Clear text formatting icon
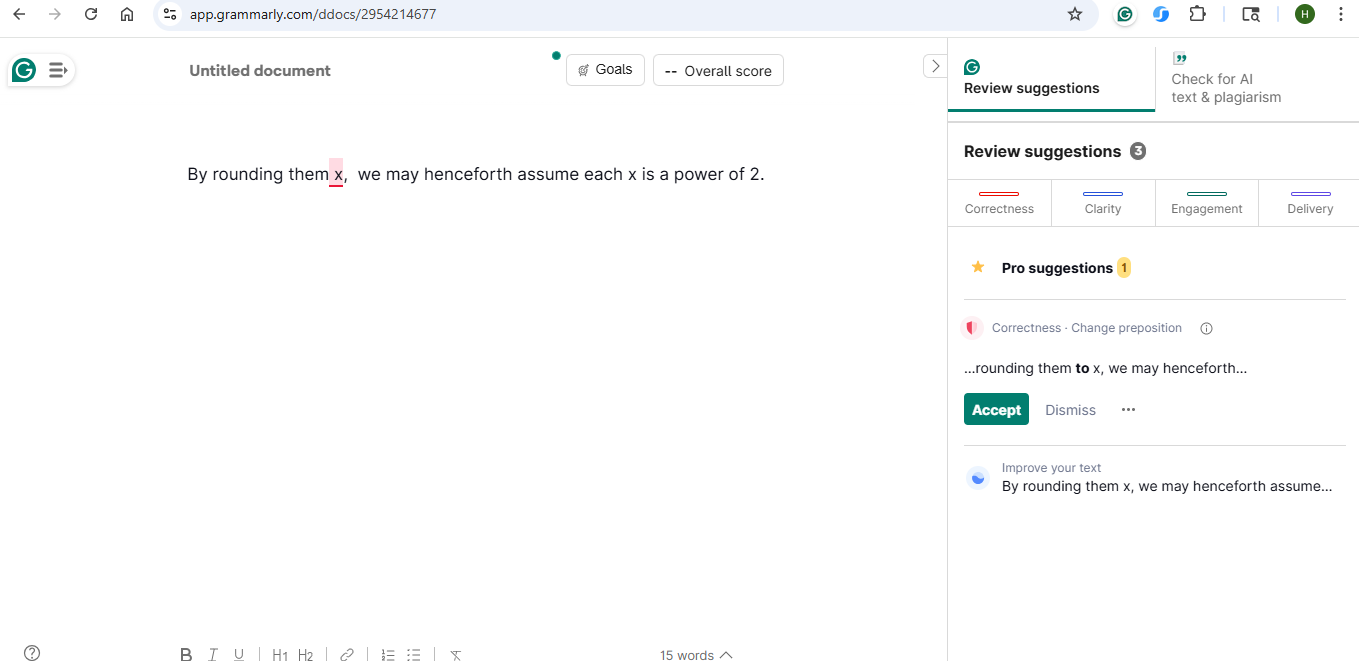1359x661 pixels. [455, 655]
